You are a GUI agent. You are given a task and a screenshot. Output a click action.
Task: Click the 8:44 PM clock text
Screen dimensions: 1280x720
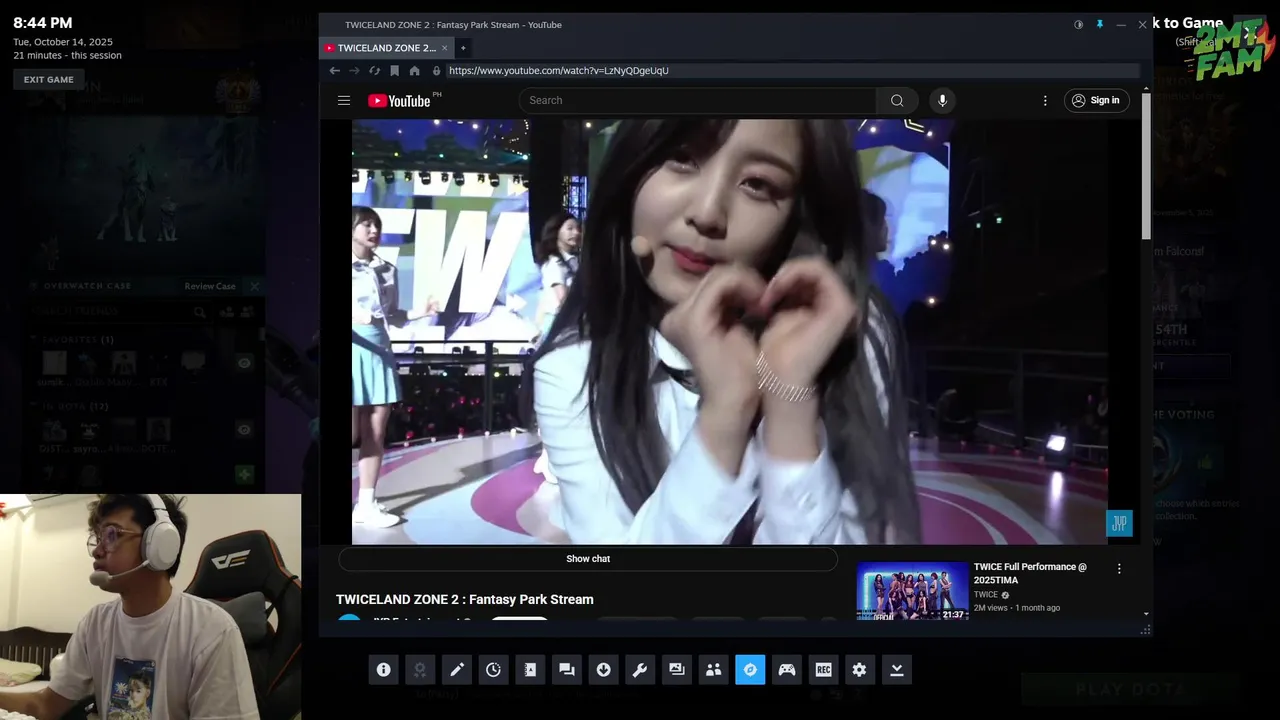coord(43,23)
